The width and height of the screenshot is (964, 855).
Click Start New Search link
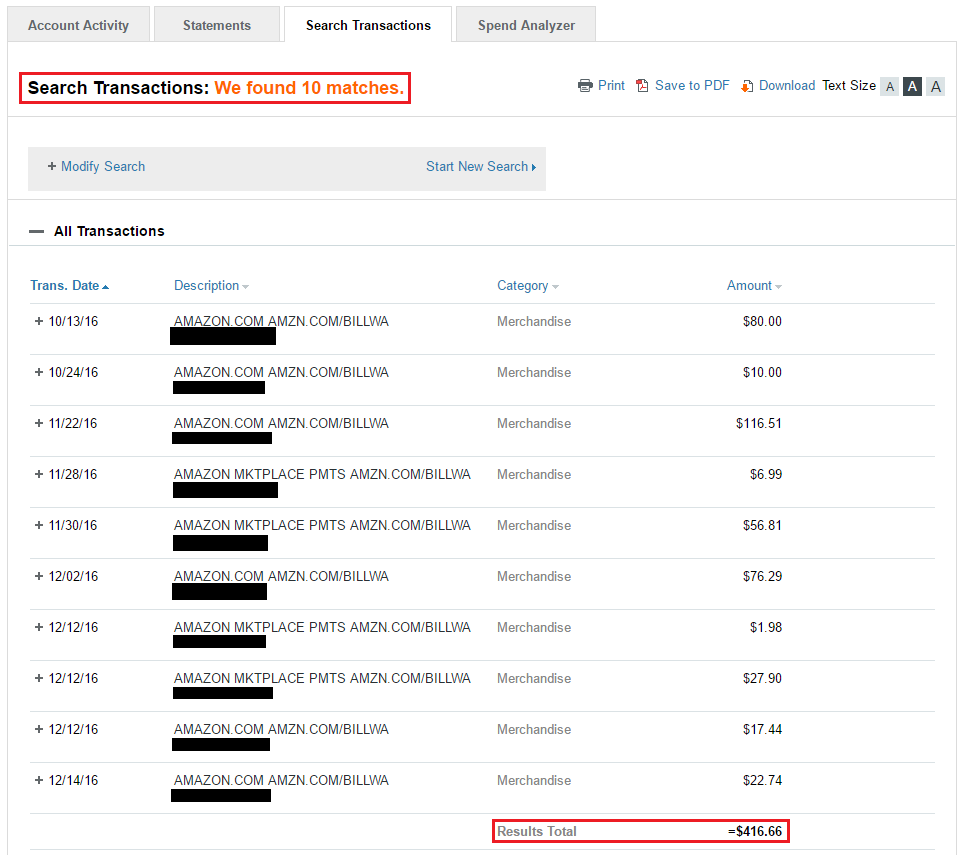point(480,167)
